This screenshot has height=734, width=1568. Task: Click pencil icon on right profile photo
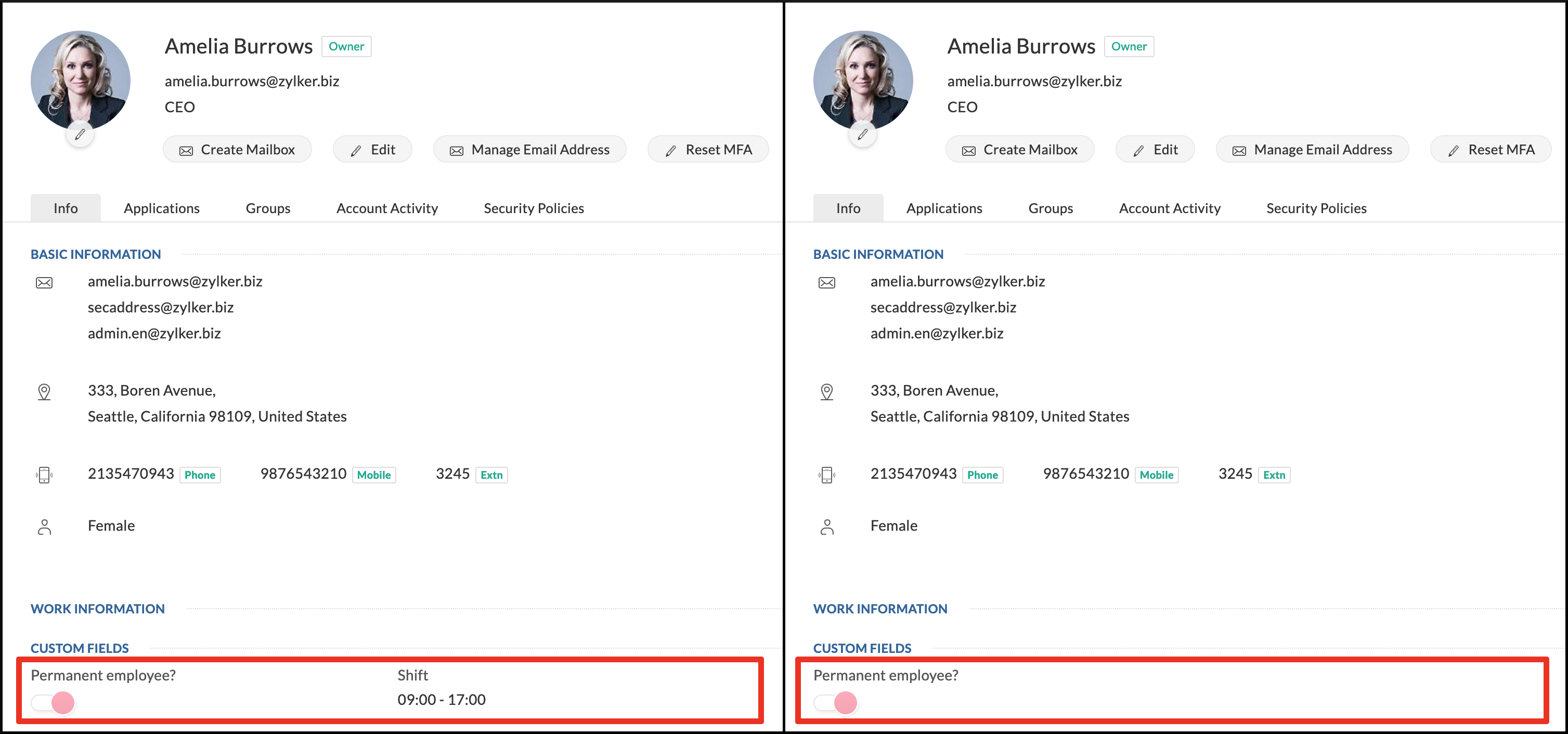[862, 135]
